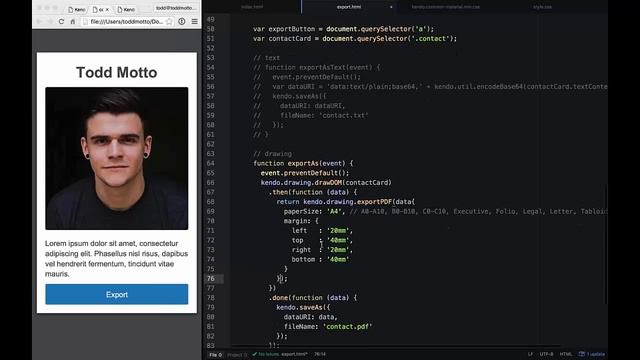Screen dimensions: 640x360
Task: Click the Chrome home icon
Action: click(x=73, y=22)
